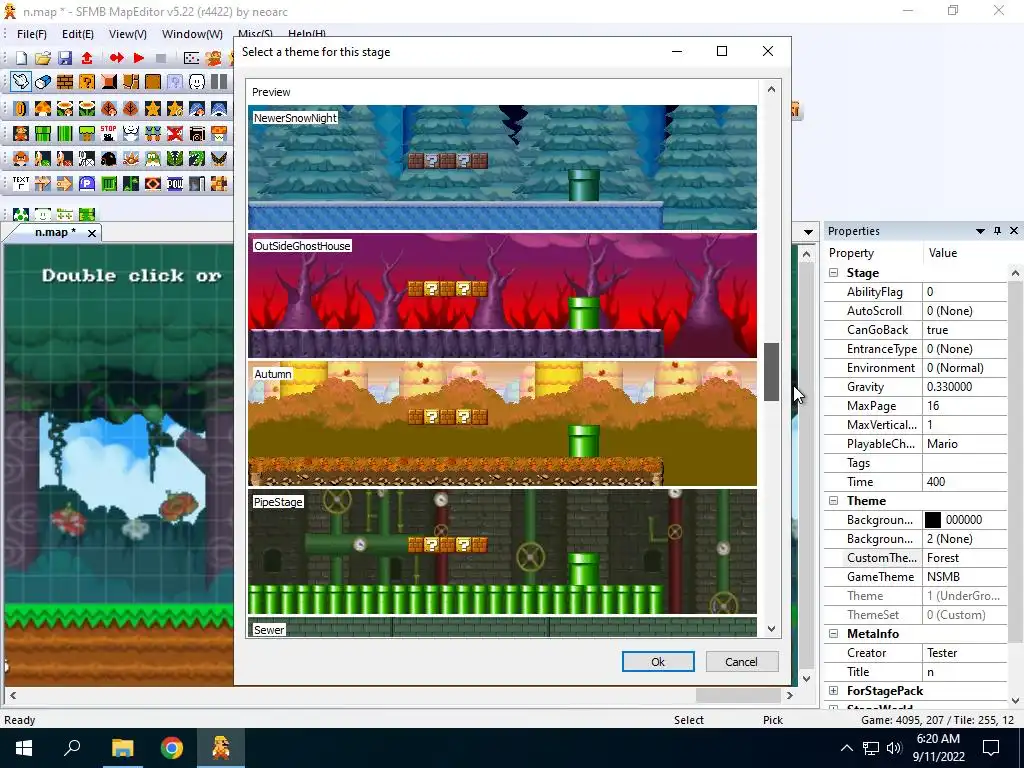
Task: Open the Properties panel dropdown arrow
Action: click(980, 231)
